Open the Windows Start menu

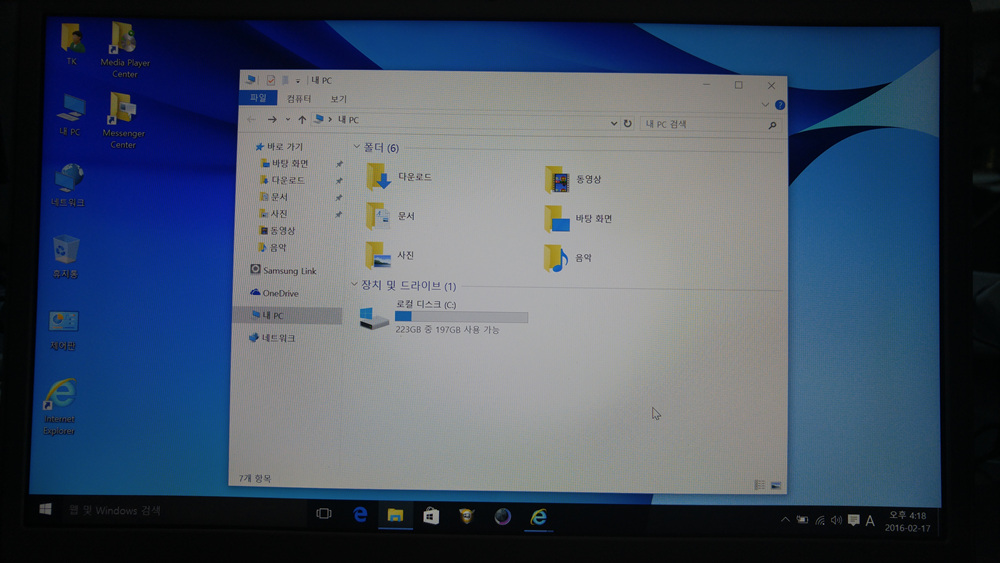[x=45, y=509]
